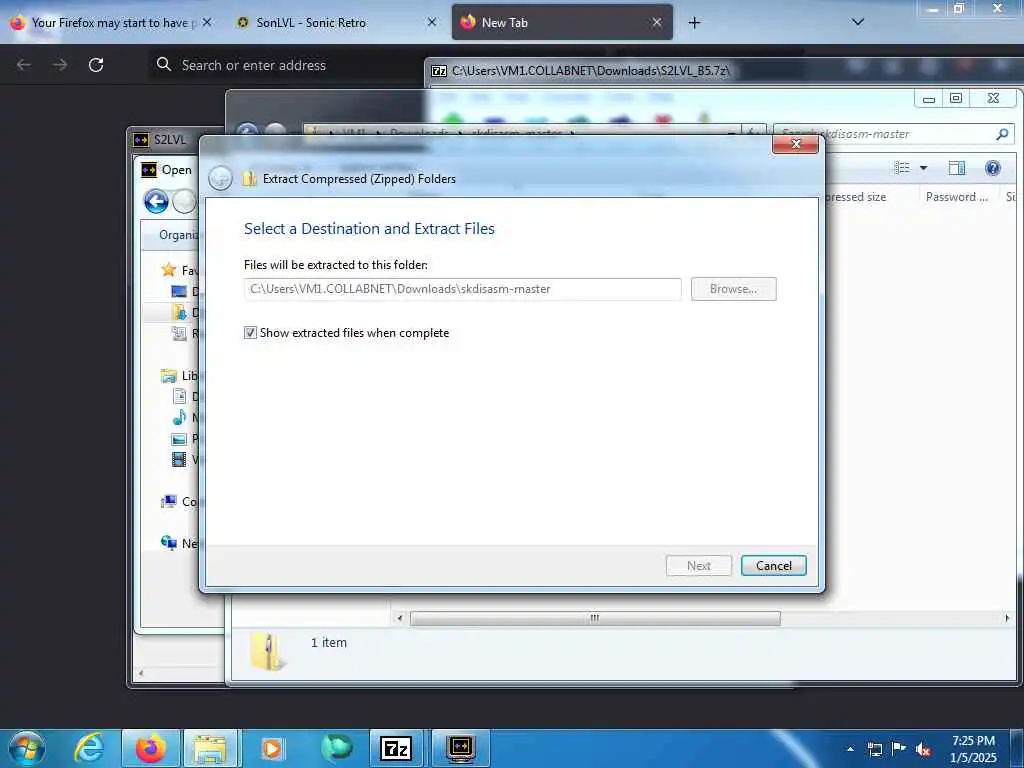Click the Firefox taskbar icon
Viewport: 1024px width, 768px height.
[151, 748]
